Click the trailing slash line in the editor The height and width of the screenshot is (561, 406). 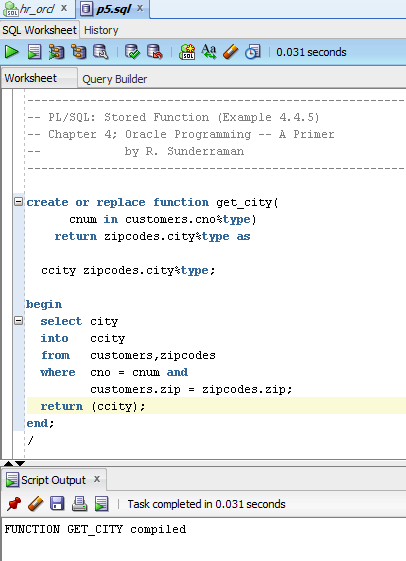[x=30, y=440]
